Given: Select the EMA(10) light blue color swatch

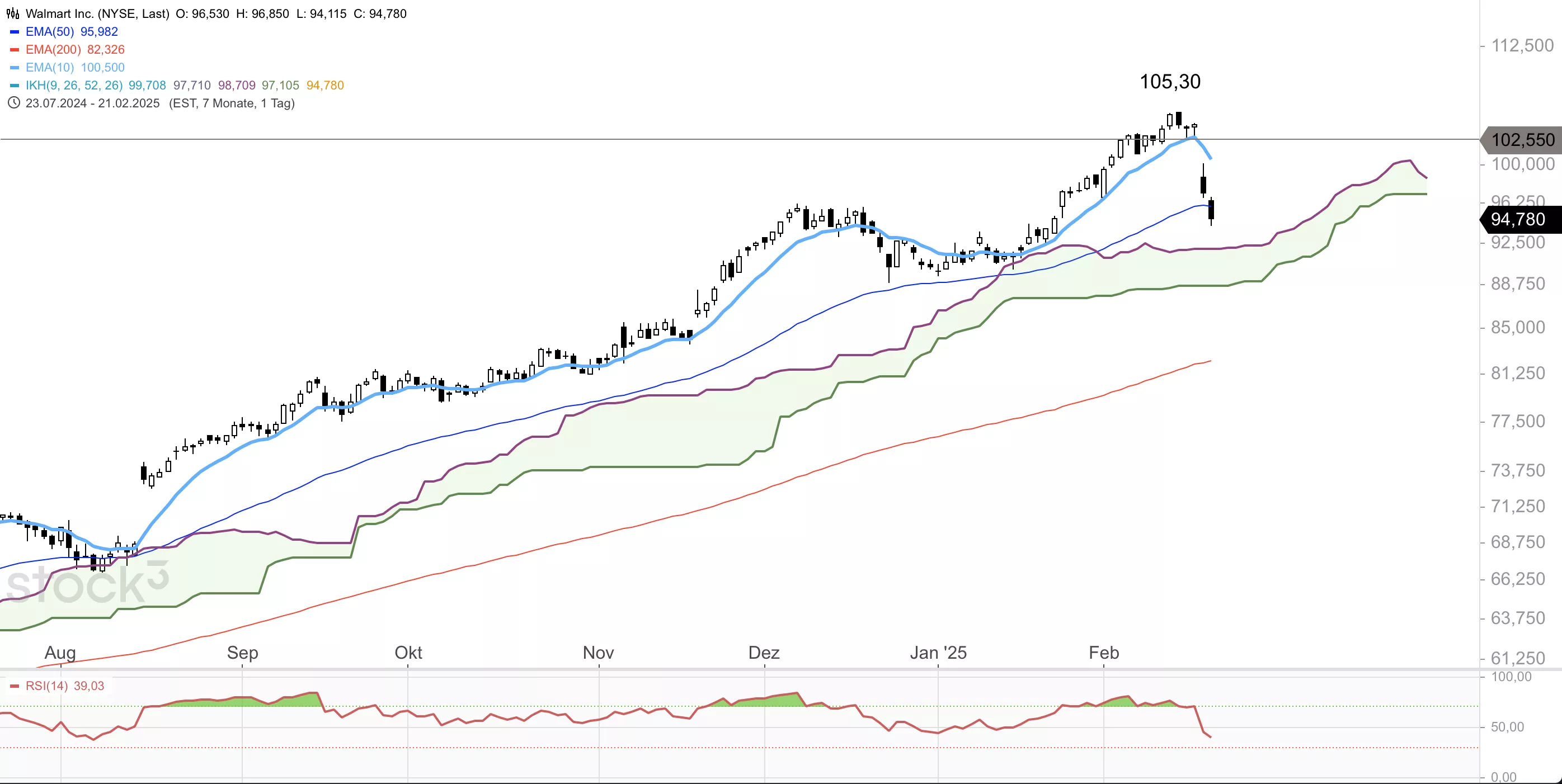Looking at the screenshot, I should click(15, 67).
